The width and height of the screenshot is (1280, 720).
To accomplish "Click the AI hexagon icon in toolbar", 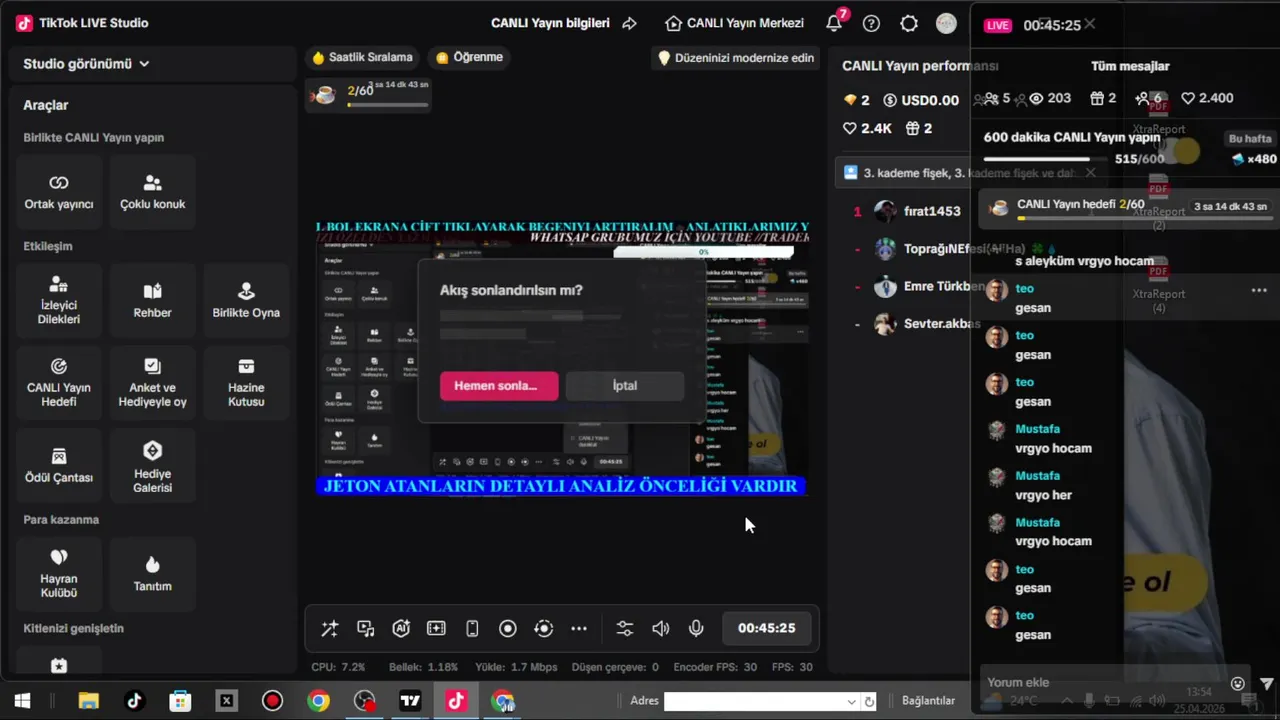I will (401, 629).
